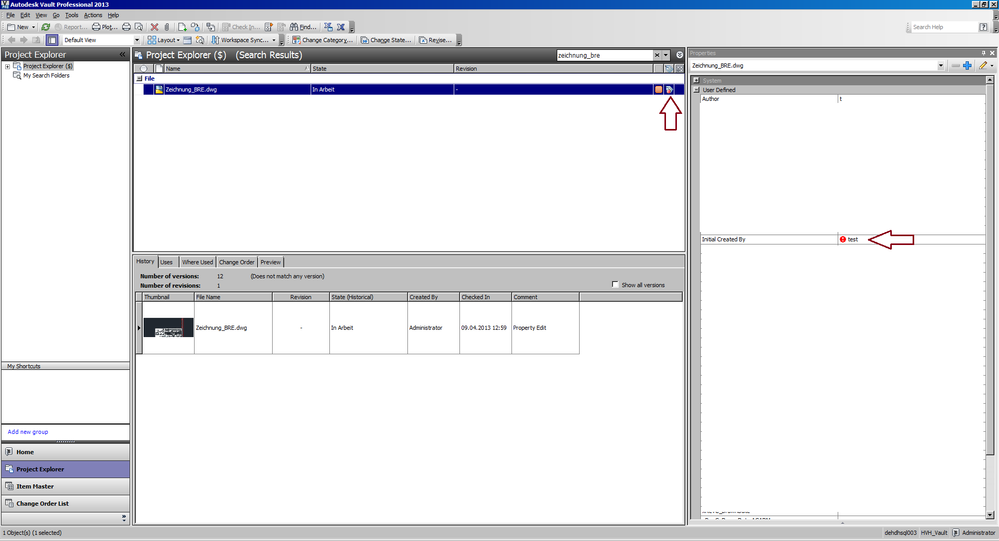The width and height of the screenshot is (999, 541).
Task: Open the Zeichnung_BRE.dwg properties file dropdown
Action: click(x=940, y=66)
